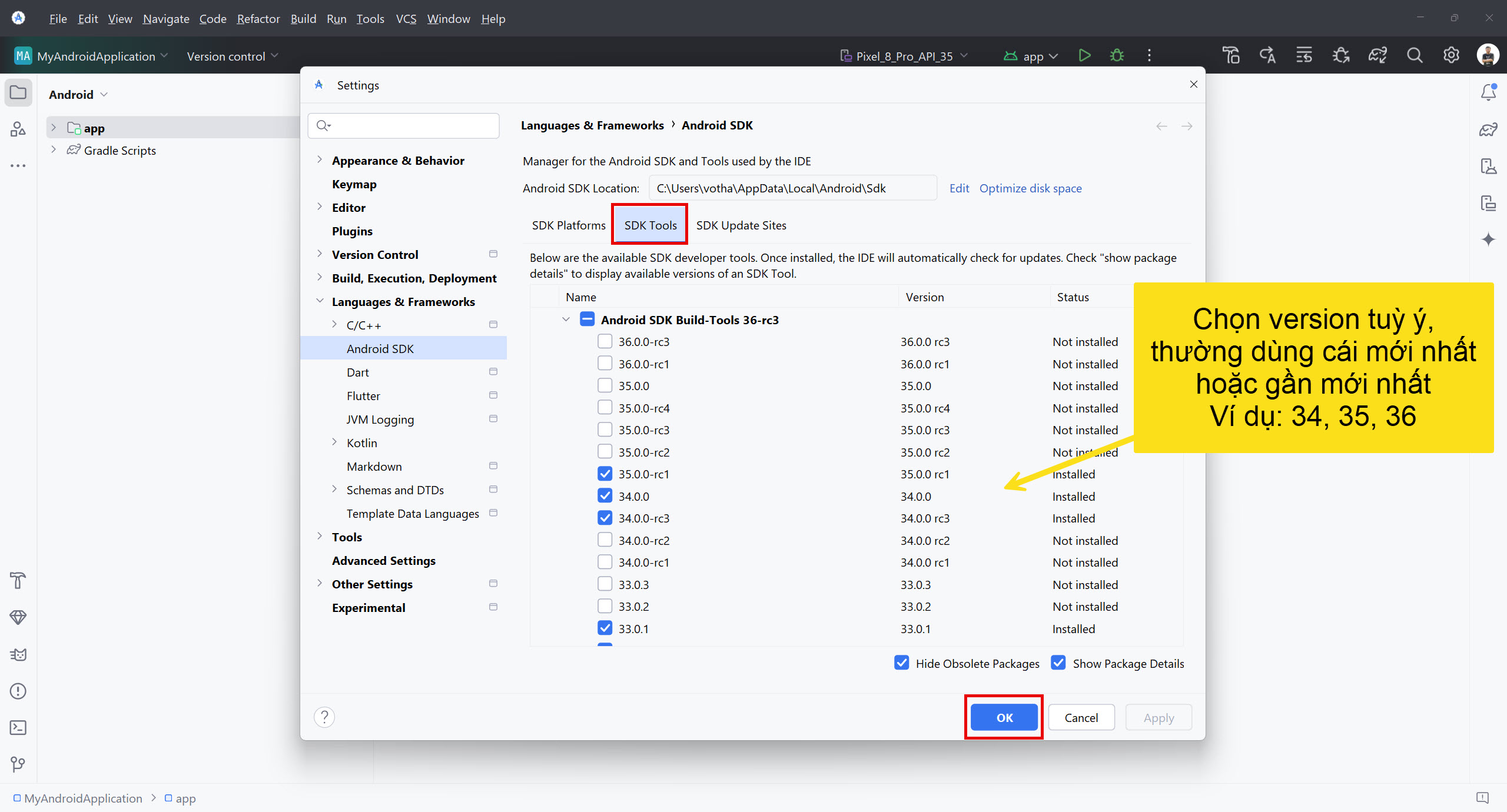This screenshot has height=812, width=1507.
Task: Toggle Hide Obsolete Packages checkbox
Action: [x=901, y=663]
